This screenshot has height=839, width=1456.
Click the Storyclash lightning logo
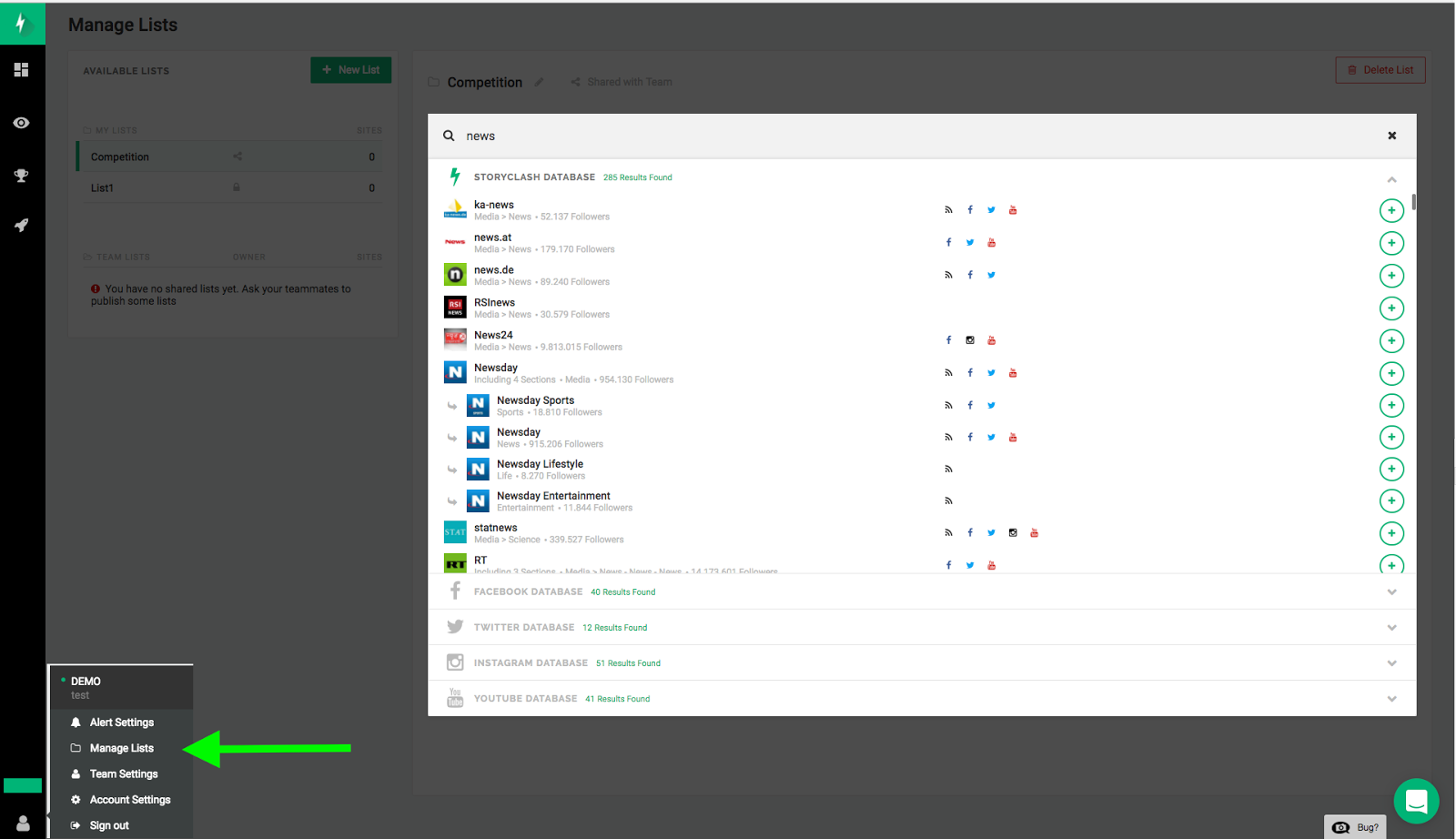coord(22,23)
